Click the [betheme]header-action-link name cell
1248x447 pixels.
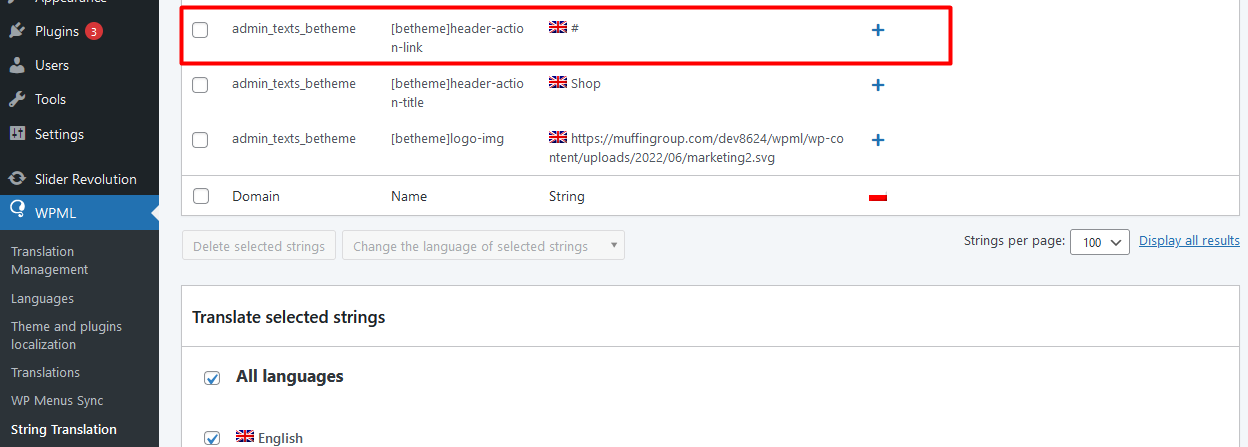[457, 38]
